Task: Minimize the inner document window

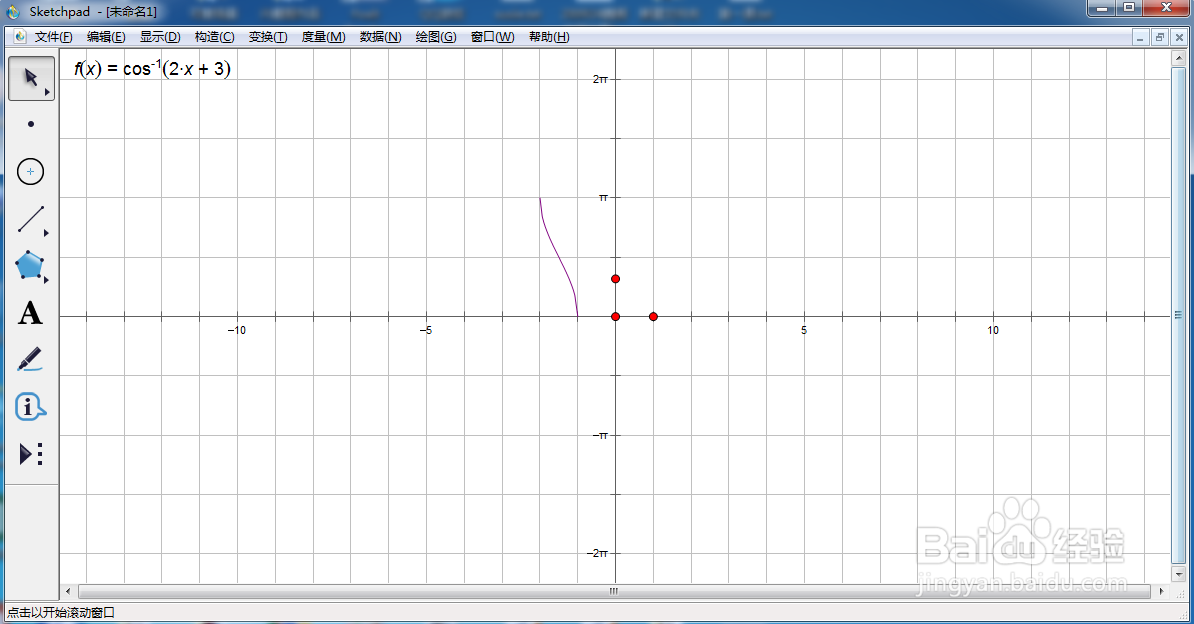Action: coord(1140,37)
